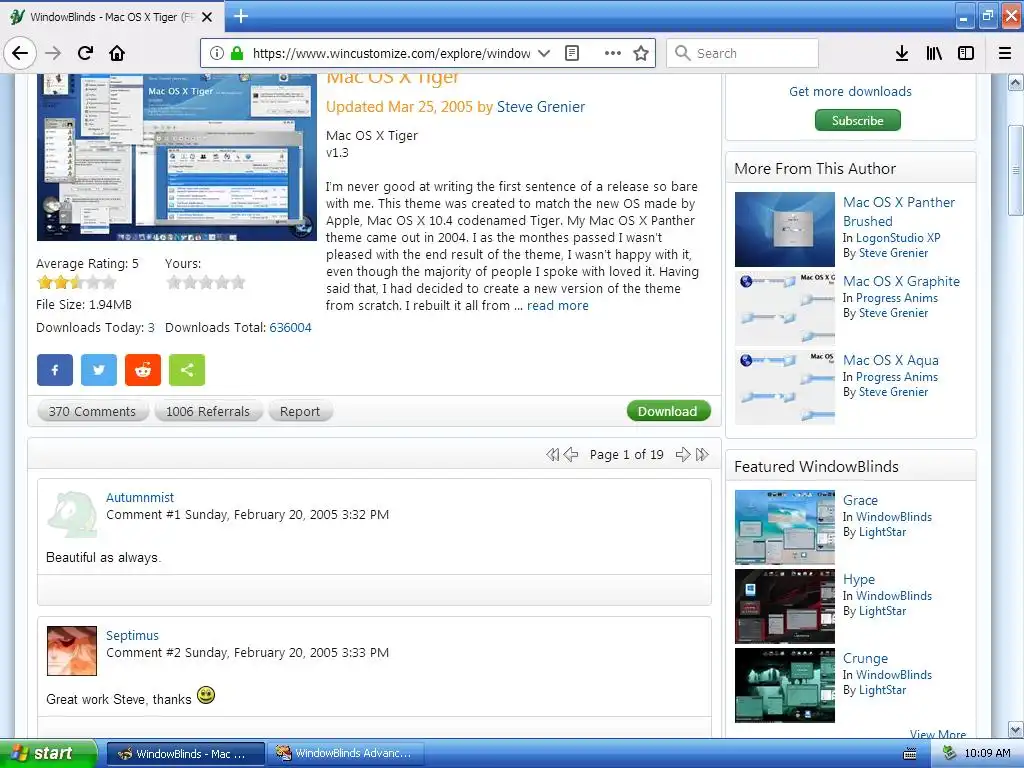
Task: Select WindowBlinds - Mac ... taskbar button
Action: tap(185, 754)
